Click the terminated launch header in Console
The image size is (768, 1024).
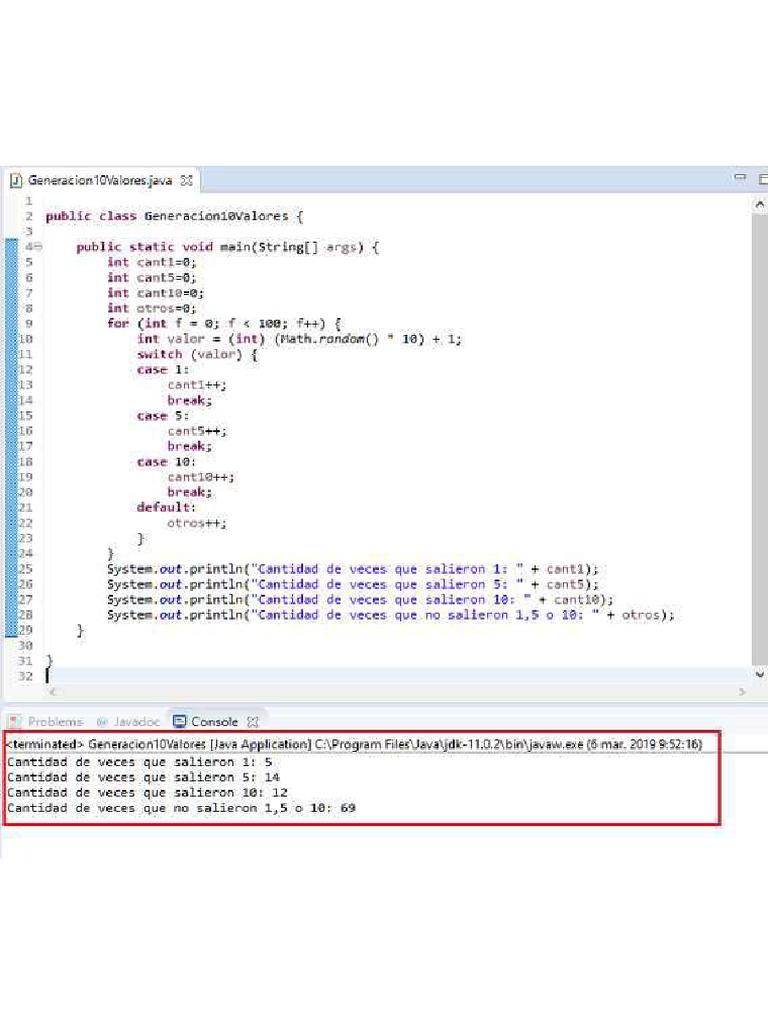coord(353,744)
